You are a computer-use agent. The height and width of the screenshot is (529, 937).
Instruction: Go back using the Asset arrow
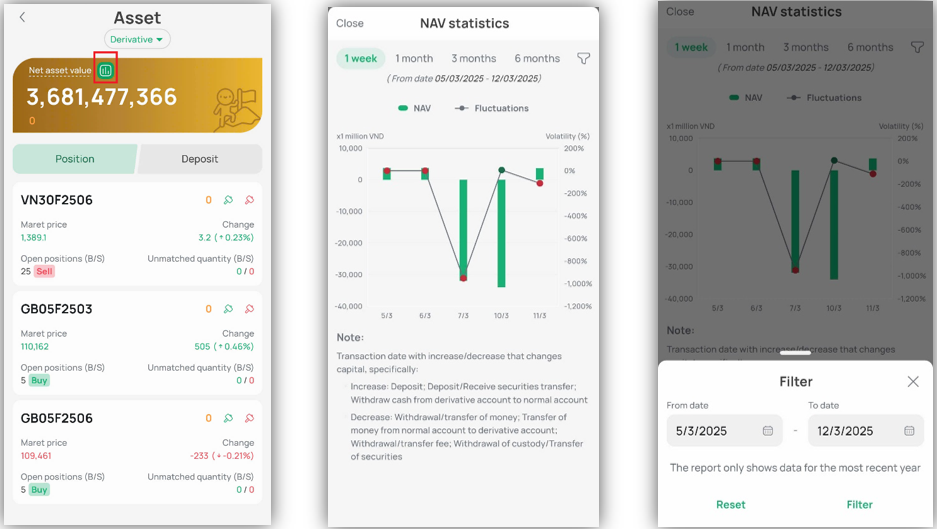(23, 17)
